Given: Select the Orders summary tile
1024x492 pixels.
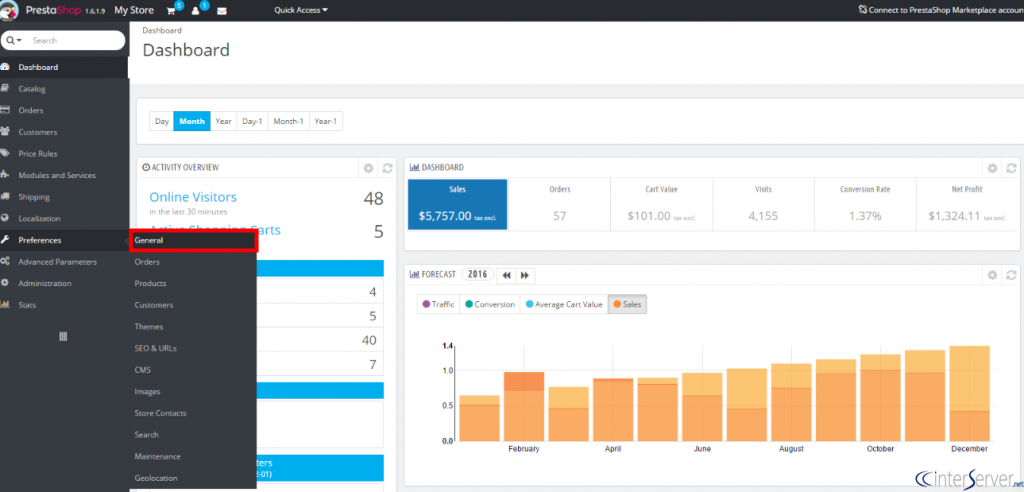Looking at the screenshot, I should pos(560,205).
